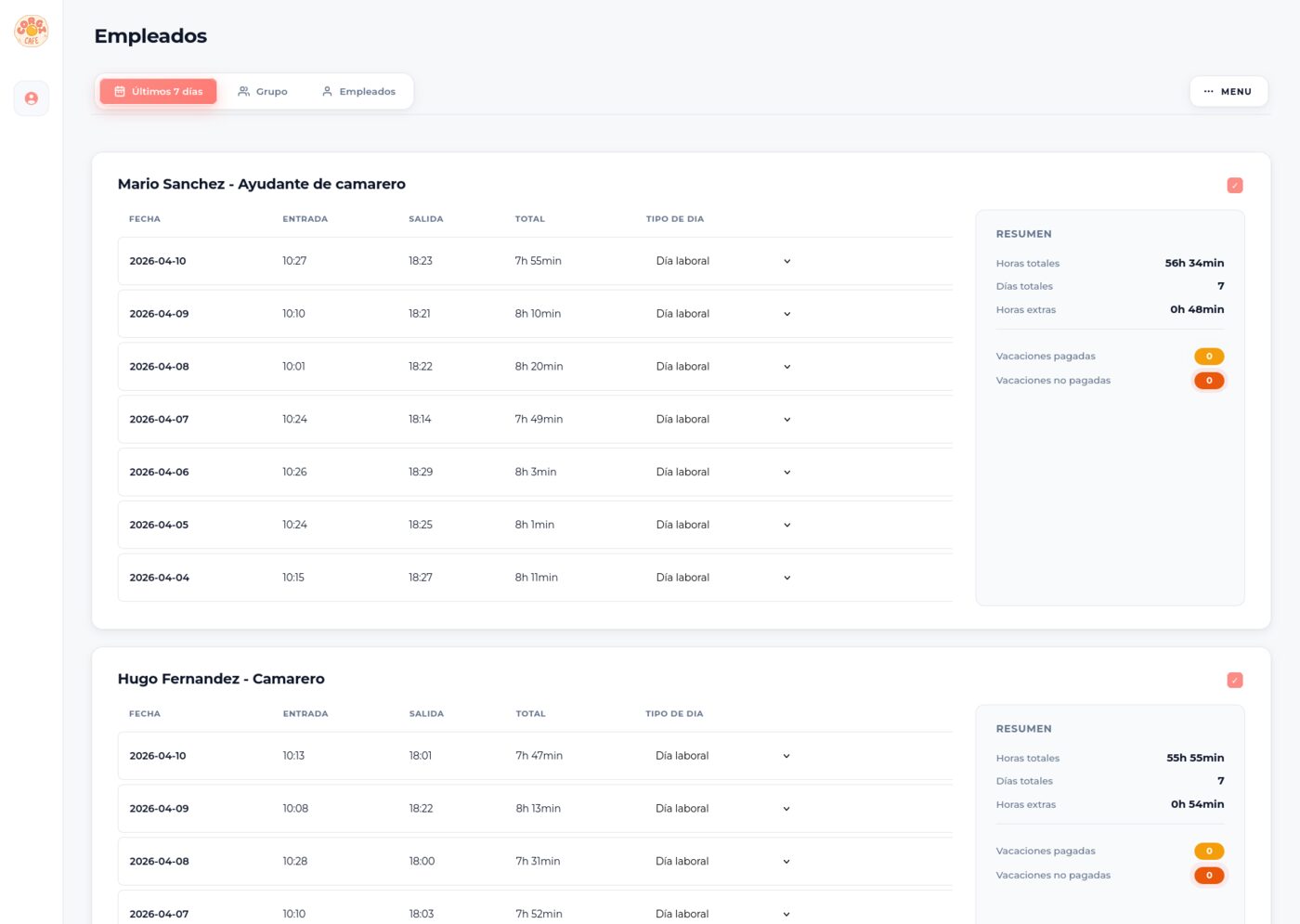Open the Tipo de día dropdown for 2026-04-10
Viewport: 1300px width, 924px height.
point(786,261)
